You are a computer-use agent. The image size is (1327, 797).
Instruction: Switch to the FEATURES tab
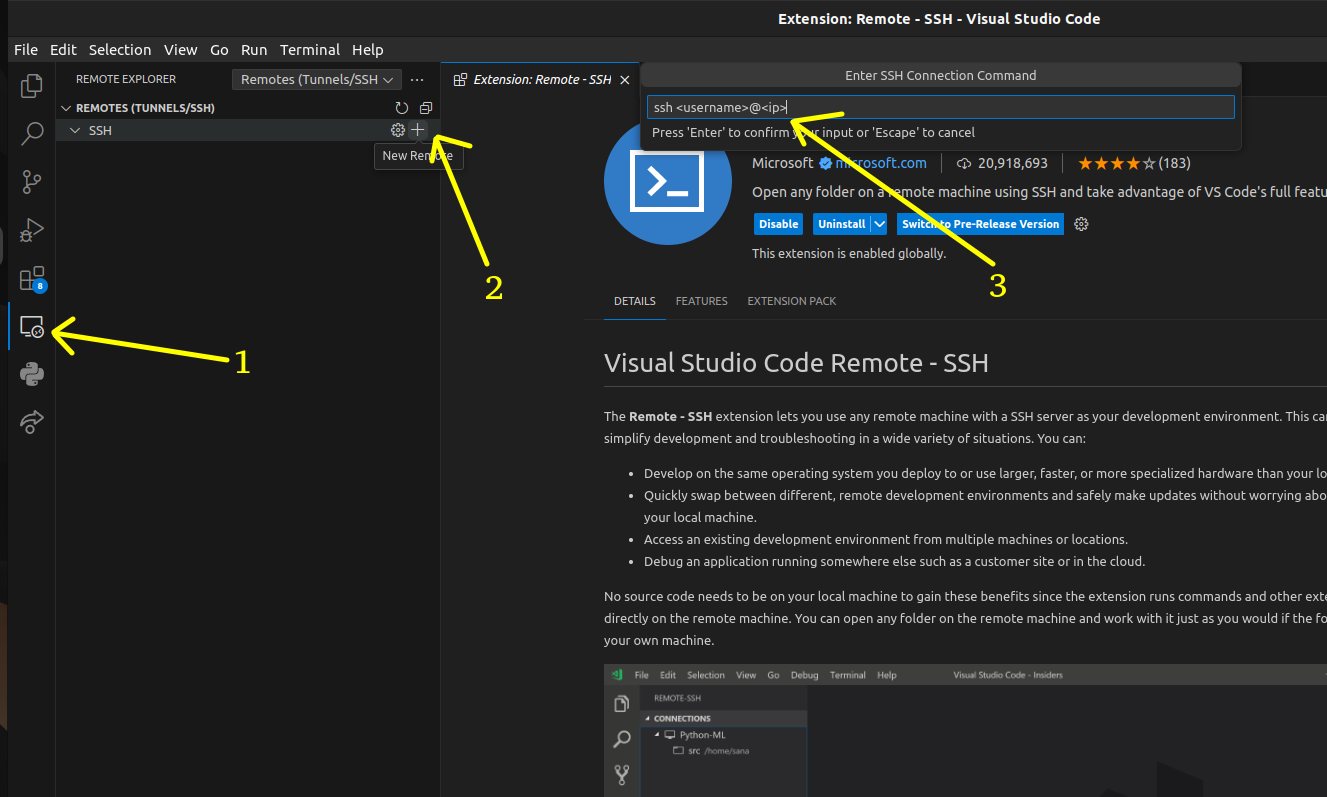pyautogui.click(x=701, y=301)
